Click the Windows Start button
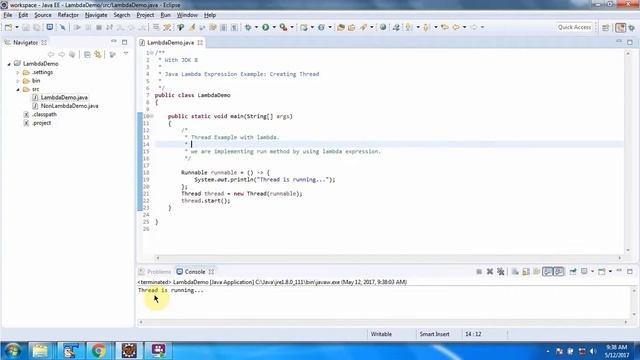The image size is (640, 360). 13,351
